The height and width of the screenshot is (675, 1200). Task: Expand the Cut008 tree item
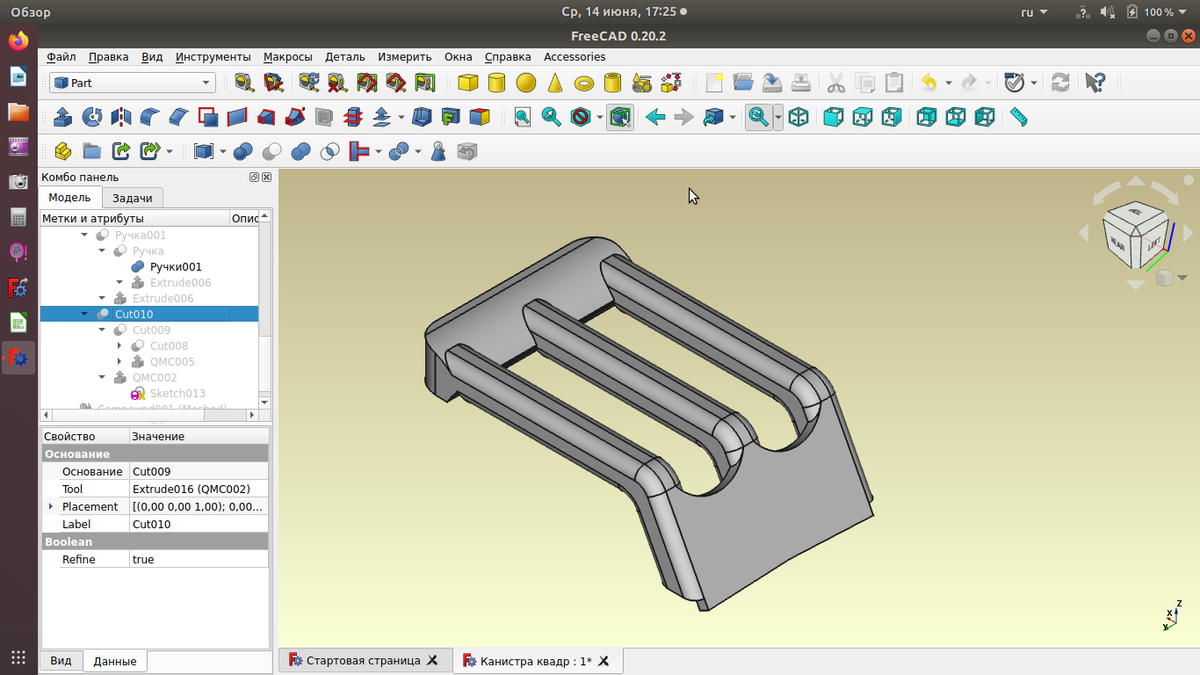coord(119,346)
